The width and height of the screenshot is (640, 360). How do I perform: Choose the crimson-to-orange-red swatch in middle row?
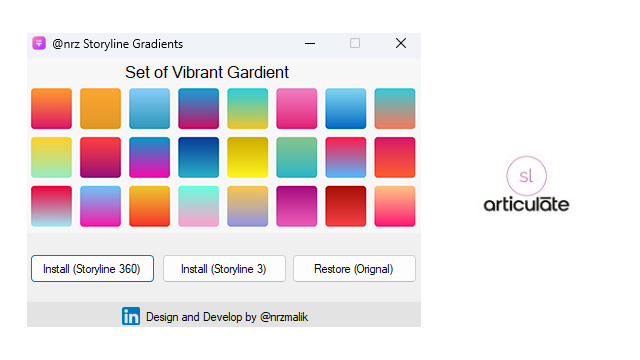pos(395,158)
